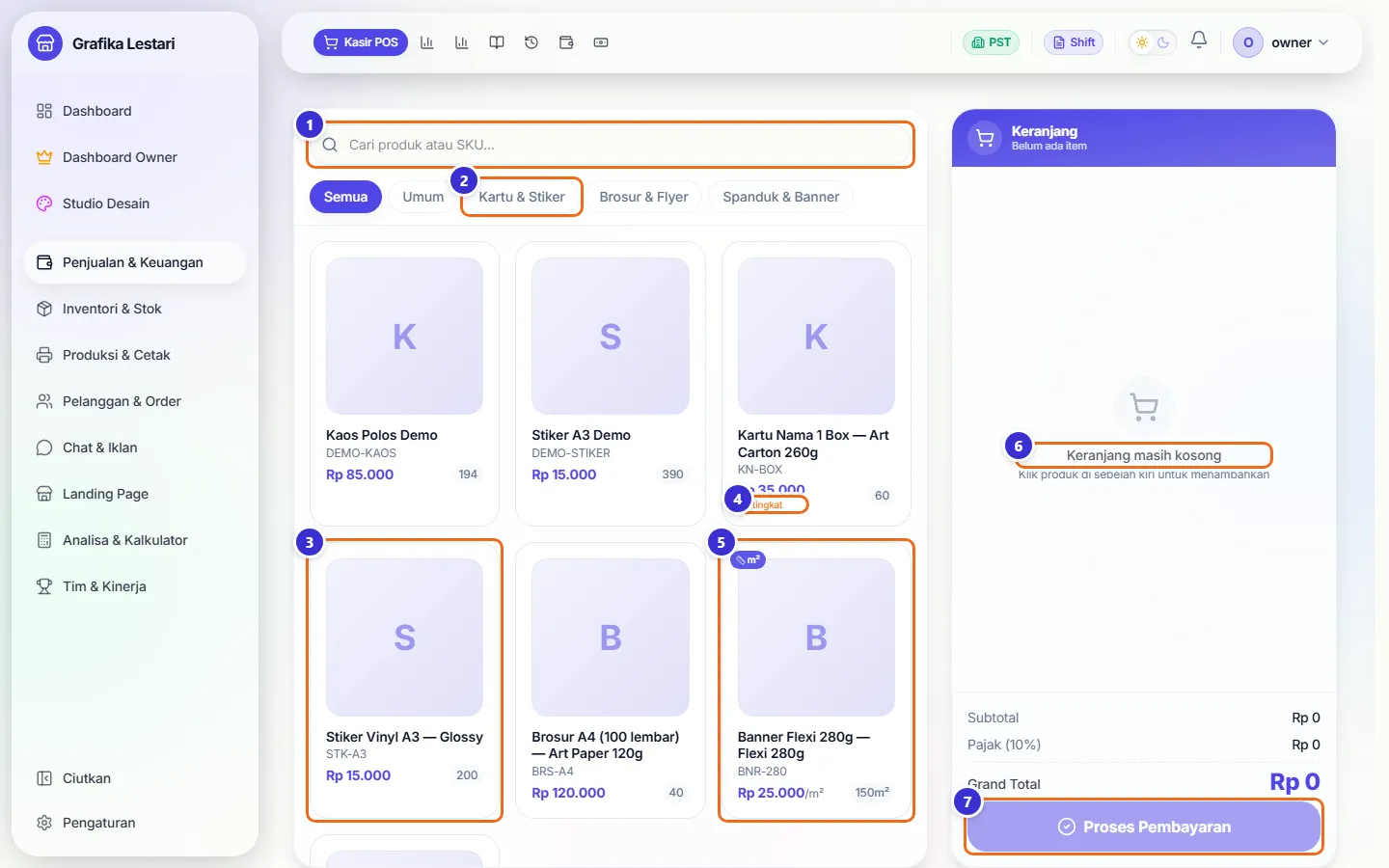Click the cart icon in Keranjang header
Viewport: 1389px width, 868px height.
[985, 138]
